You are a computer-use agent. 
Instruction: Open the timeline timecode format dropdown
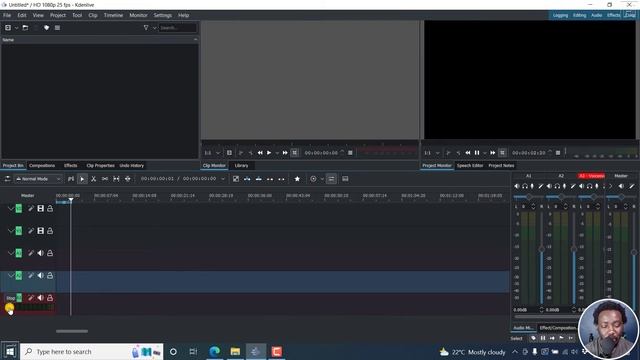223,179
